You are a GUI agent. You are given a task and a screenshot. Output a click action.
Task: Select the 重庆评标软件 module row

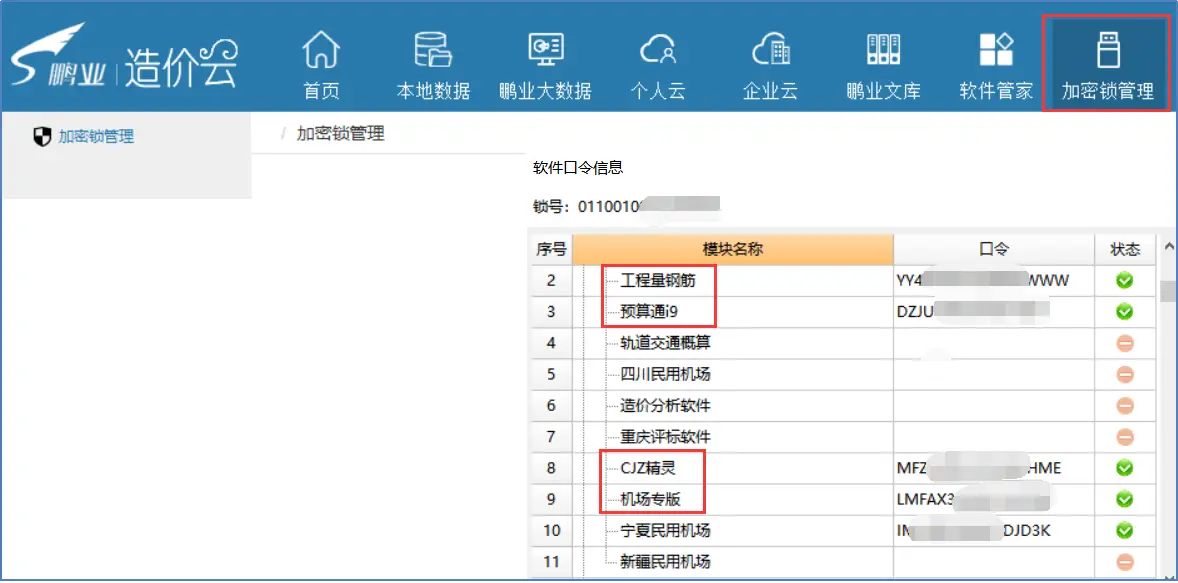(844, 436)
